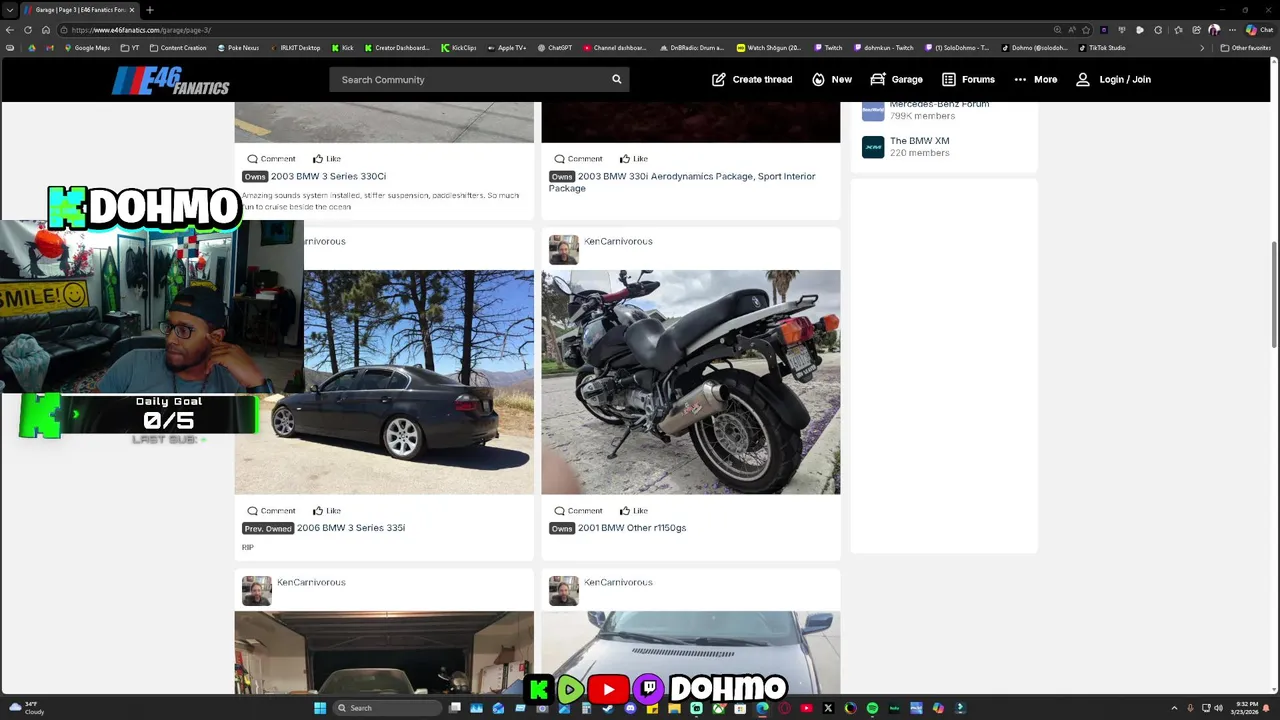
Task: Open Discord from the taskbar
Action: [x=630, y=708]
